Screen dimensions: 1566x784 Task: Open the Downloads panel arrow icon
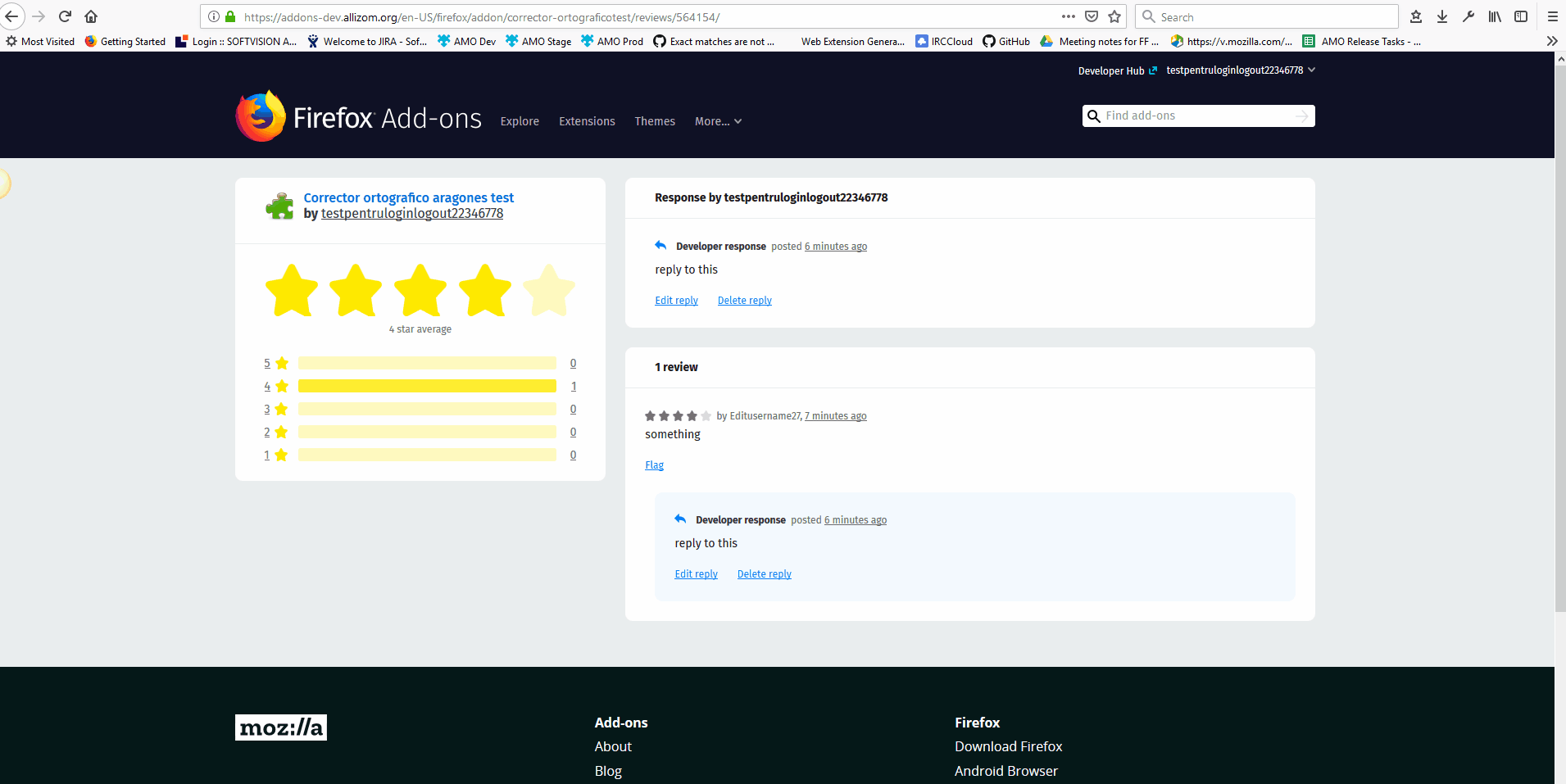coord(1442,16)
